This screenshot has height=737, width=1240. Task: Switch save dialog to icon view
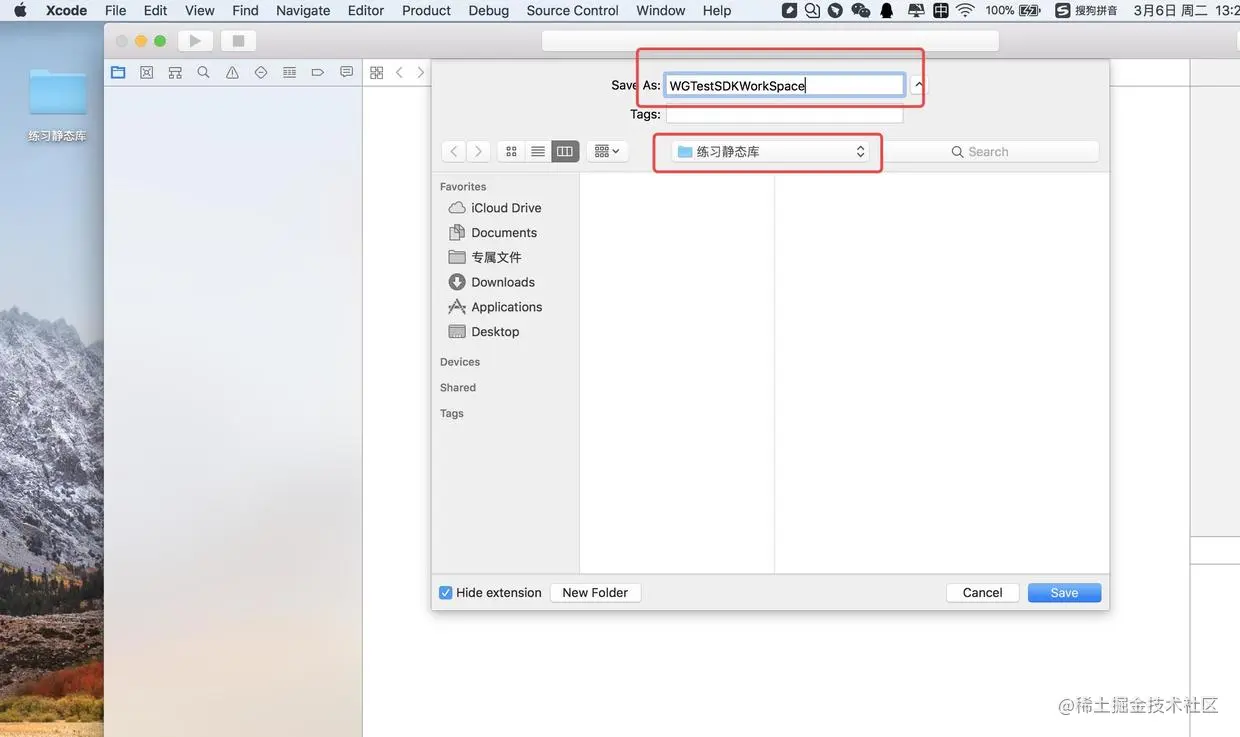(511, 151)
